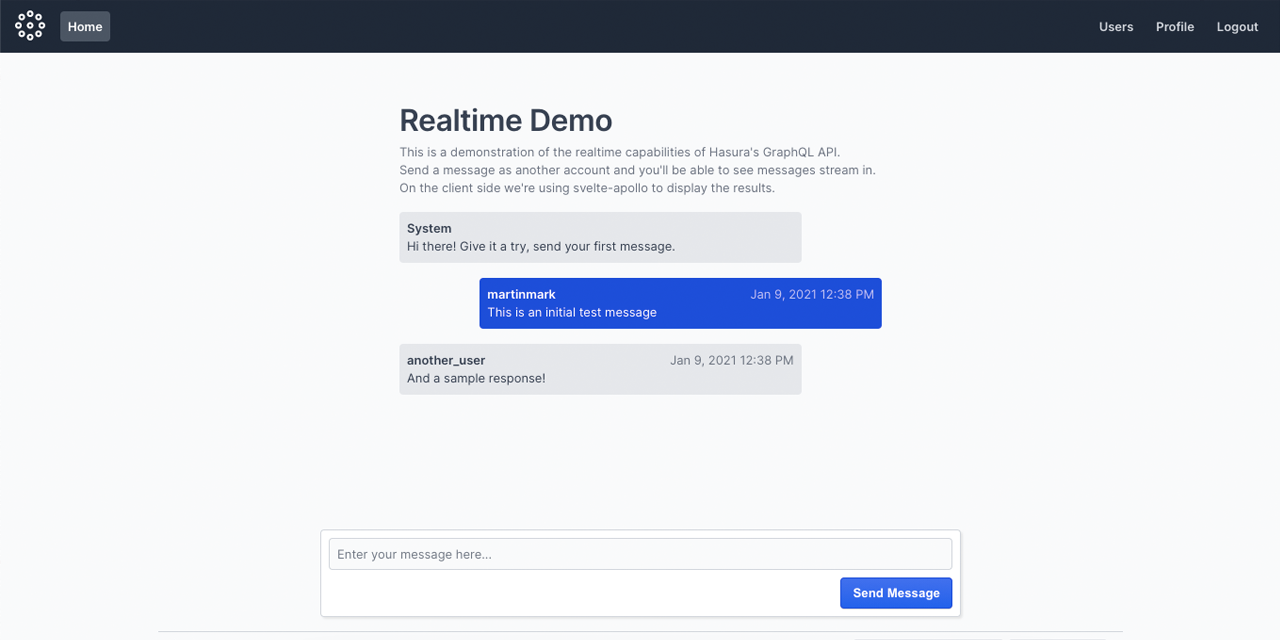The height and width of the screenshot is (640, 1280).
Task: Select the Realtime Demo page heading
Action: (506, 120)
